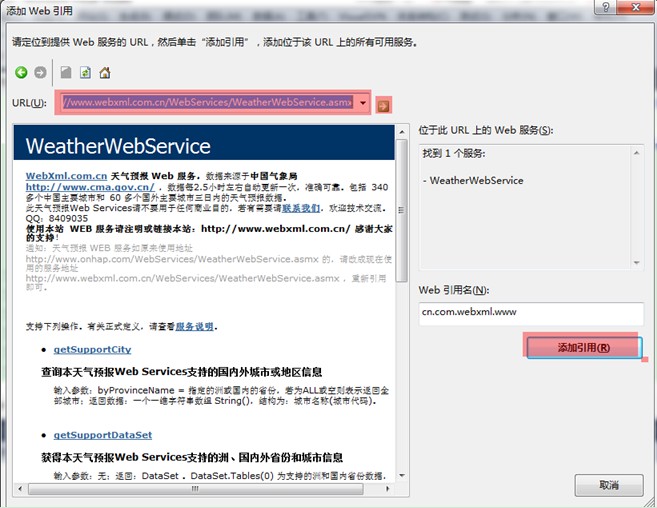Viewport: 657px width, 508px height.
Task: Click the 取消 cancel button
Action: (x=608, y=485)
